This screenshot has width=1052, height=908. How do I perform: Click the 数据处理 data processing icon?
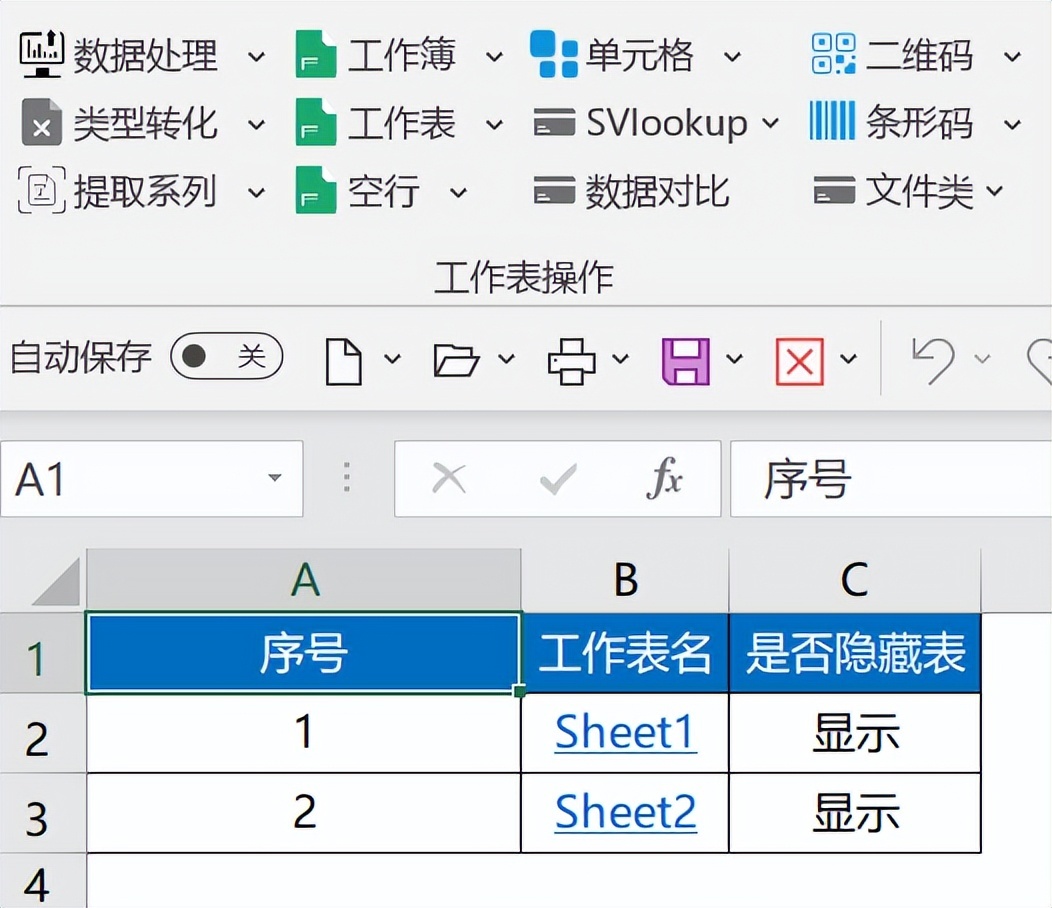(x=42, y=55)
